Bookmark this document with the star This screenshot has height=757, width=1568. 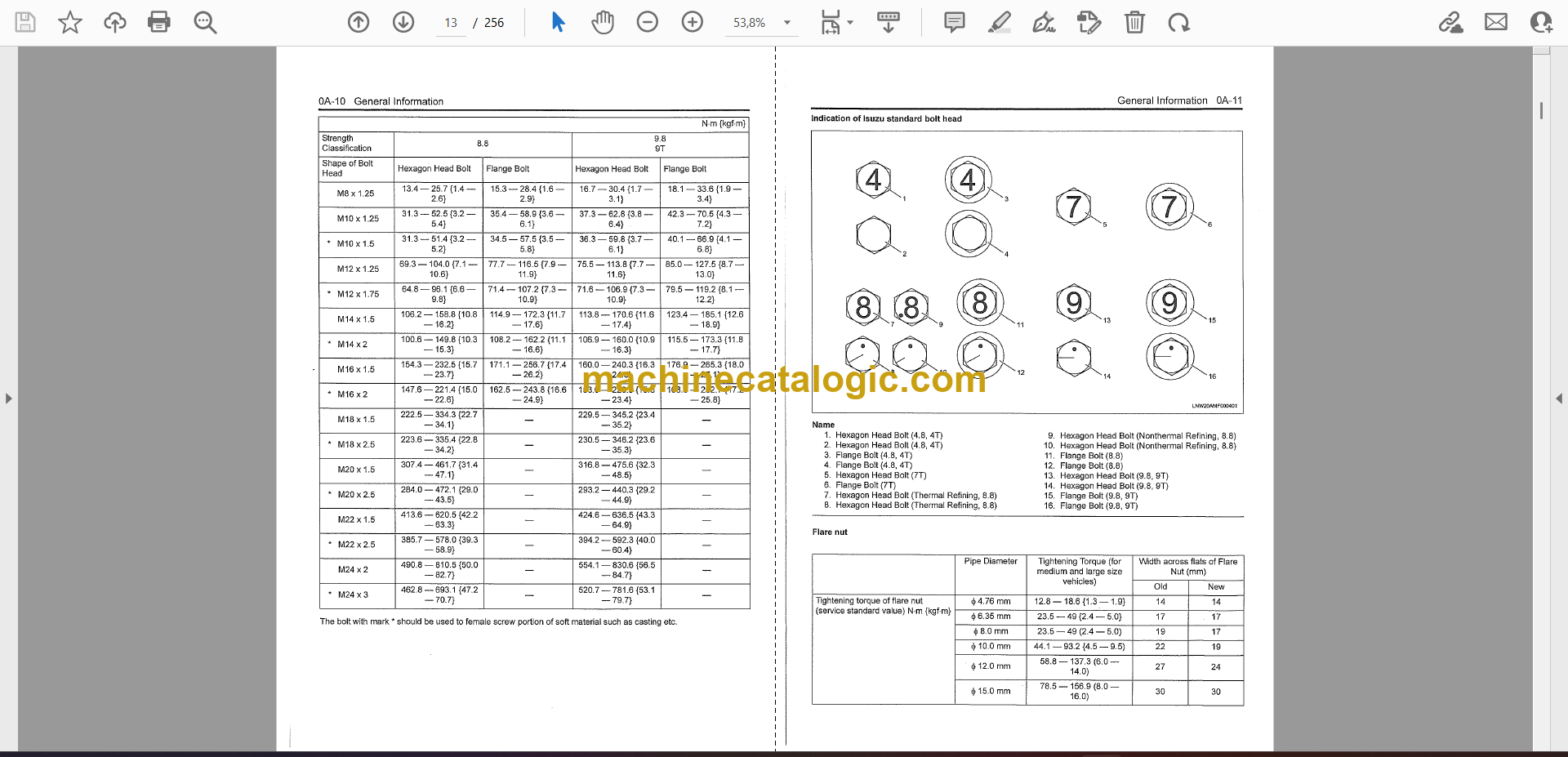[70, 22]
